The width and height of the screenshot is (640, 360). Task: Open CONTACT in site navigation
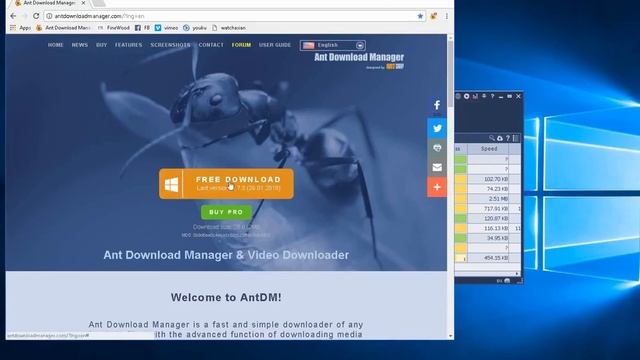(211, 45)
